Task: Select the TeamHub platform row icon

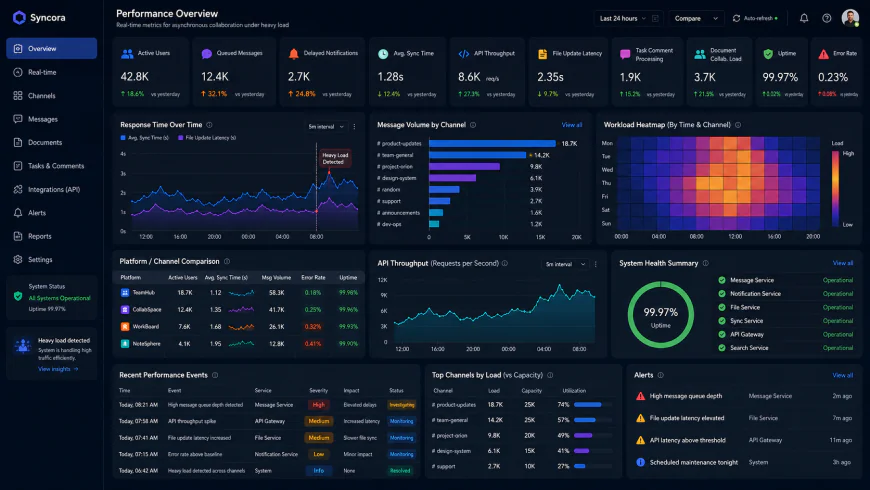Action: tap(125, 292)
